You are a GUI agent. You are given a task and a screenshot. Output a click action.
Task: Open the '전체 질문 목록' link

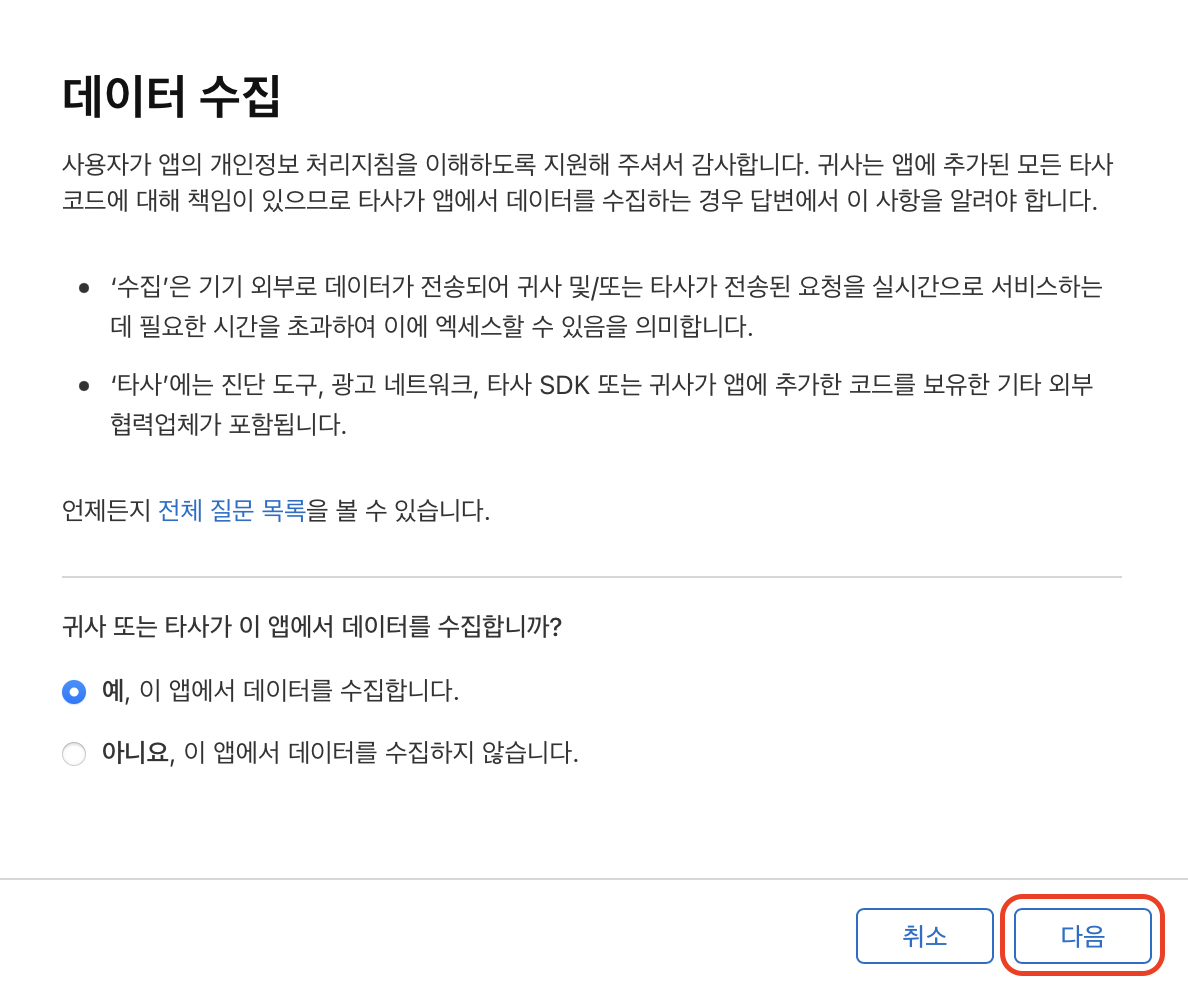click(x=231, y=511)
